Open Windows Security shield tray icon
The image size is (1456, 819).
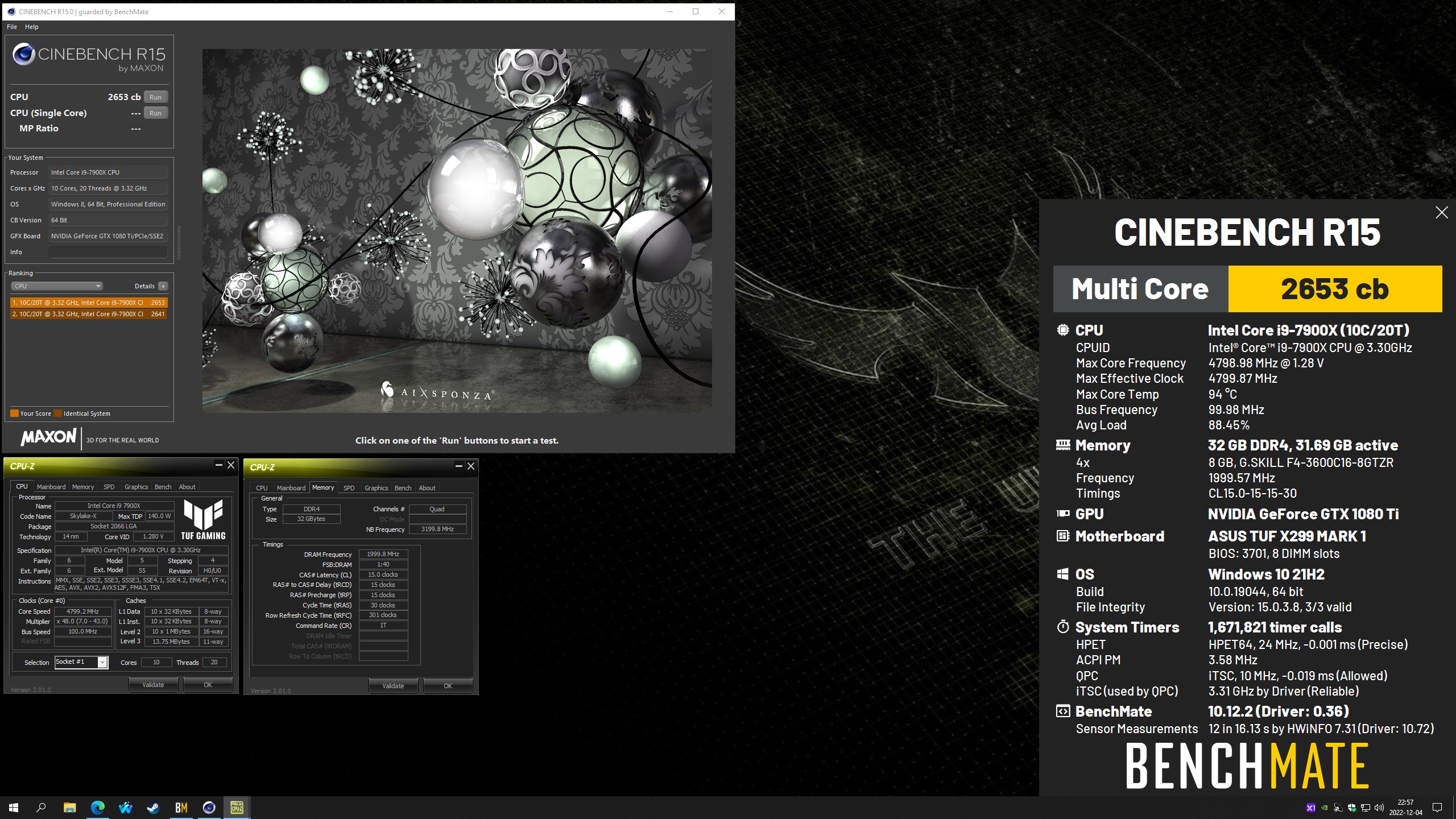1352,808
